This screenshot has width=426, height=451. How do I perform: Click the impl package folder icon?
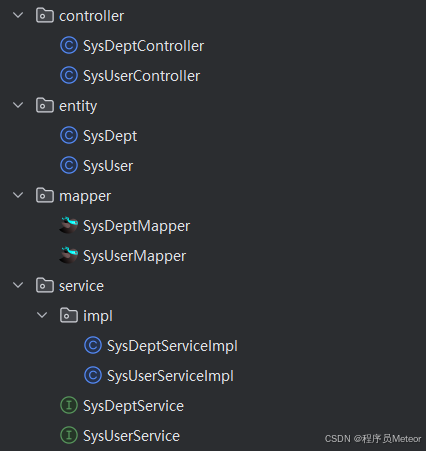tap(69, 316)
